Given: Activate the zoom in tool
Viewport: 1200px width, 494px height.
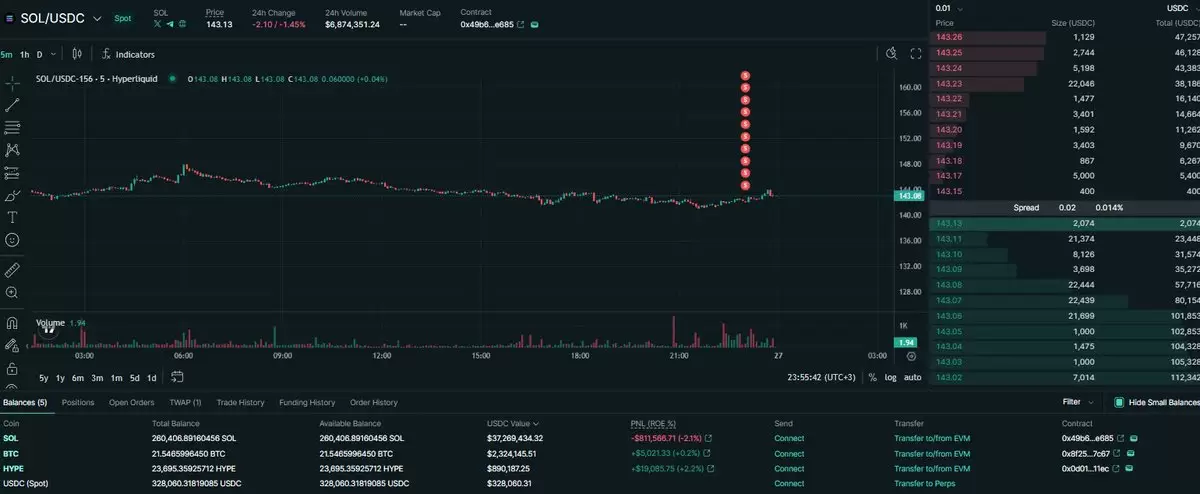Looking at the screenshot, I should 12,293.
